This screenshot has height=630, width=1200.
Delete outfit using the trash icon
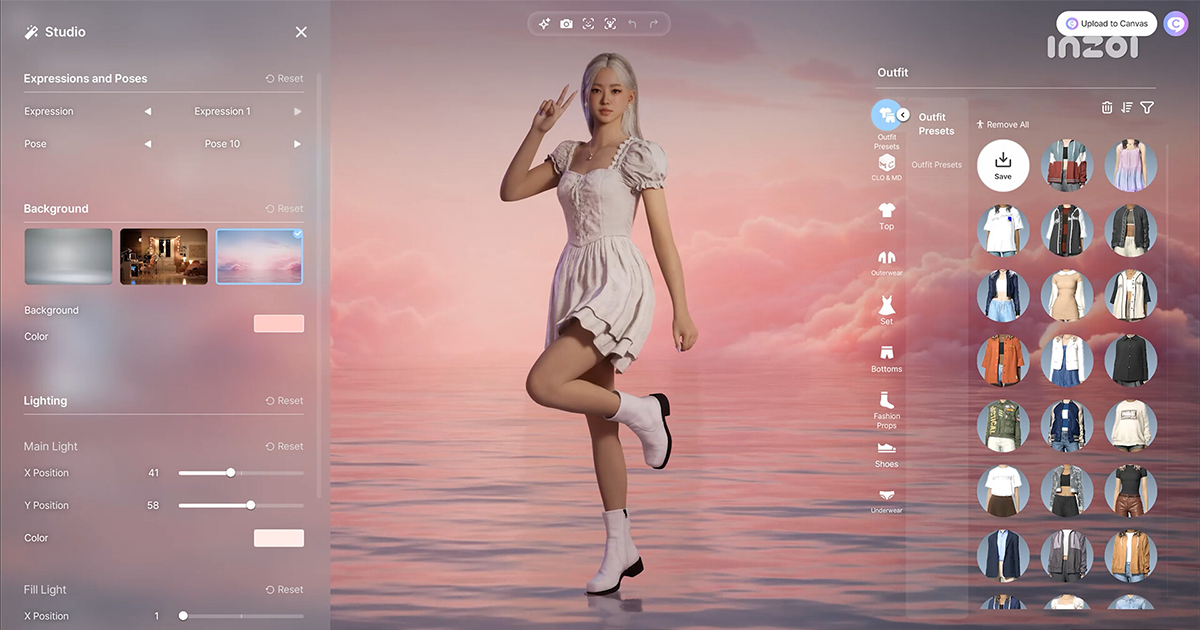pos(1107,107)
